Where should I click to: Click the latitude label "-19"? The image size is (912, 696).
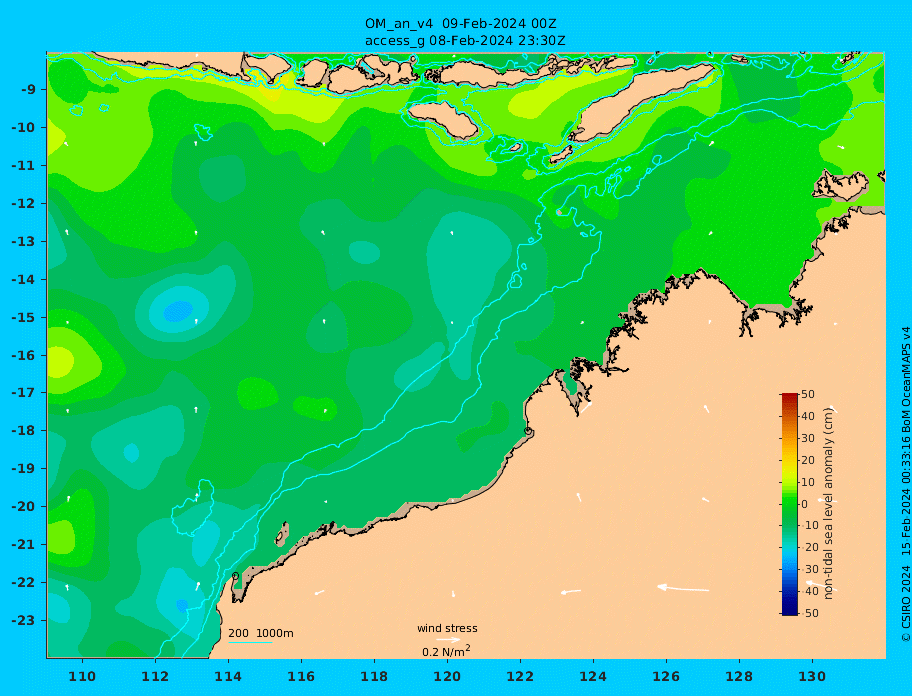[x=23, y=469]
